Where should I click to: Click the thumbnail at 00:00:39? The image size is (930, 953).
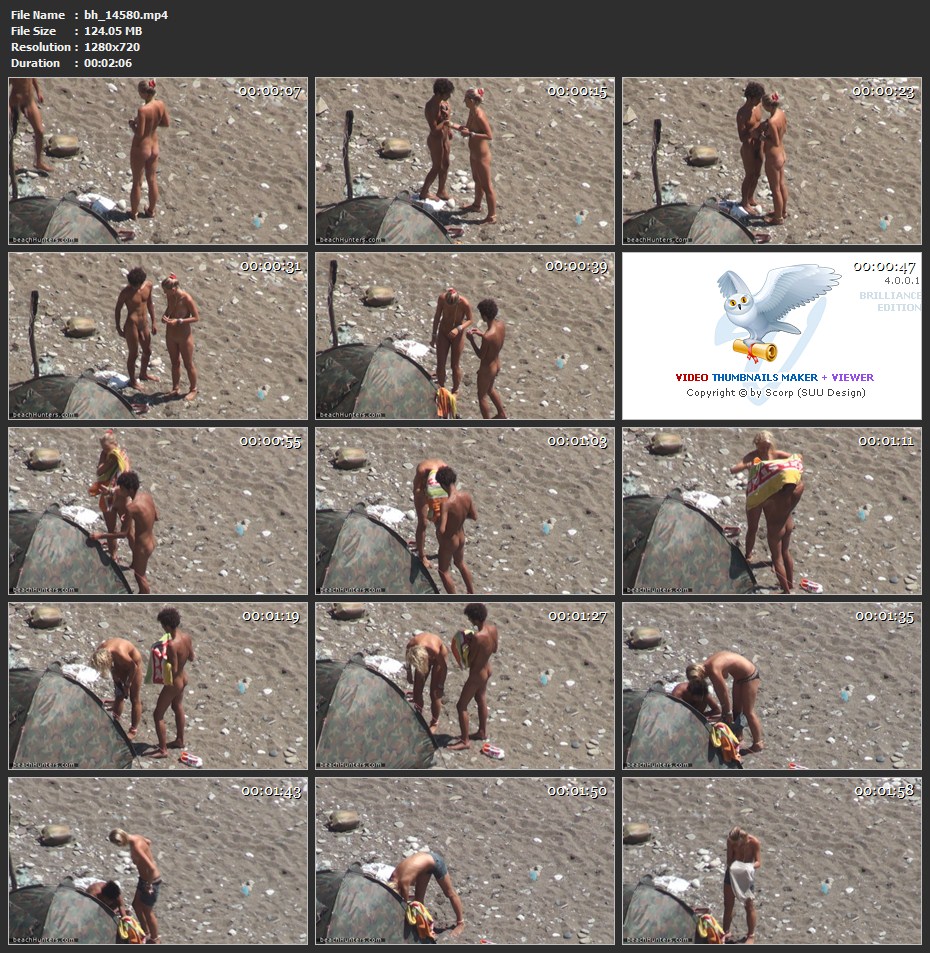coord(465,336)
